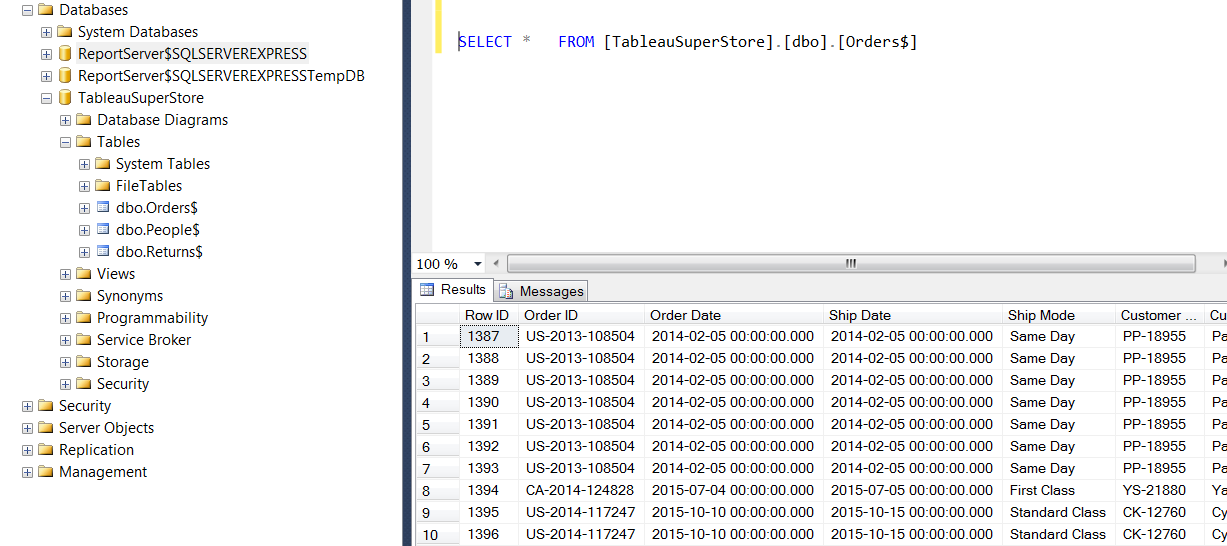Select result row 1 by its row number
This screenshot has width=1227, height=546.
point(437,336)
